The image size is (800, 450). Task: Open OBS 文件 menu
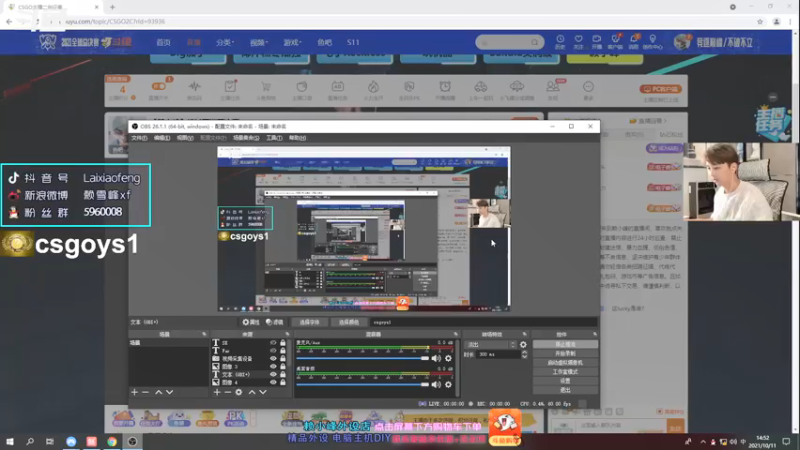click(x=139, y=138)
